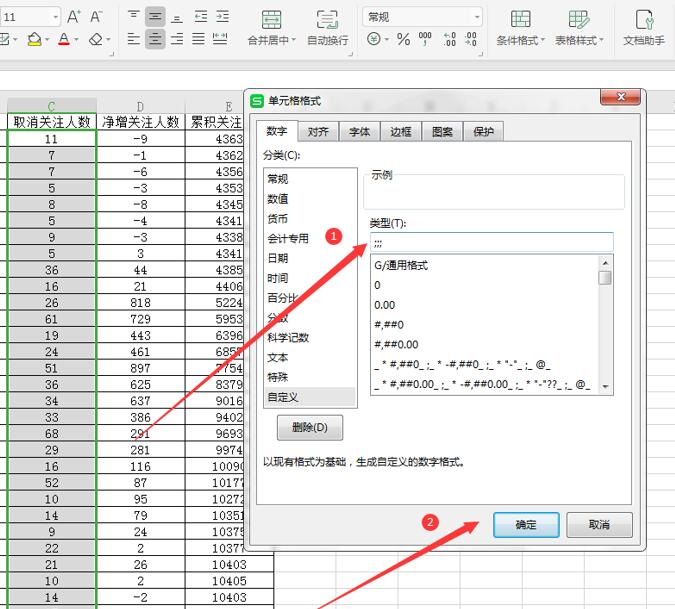Select 日期 category
Viewport: 675px width, 609px height.
point(310,258)
